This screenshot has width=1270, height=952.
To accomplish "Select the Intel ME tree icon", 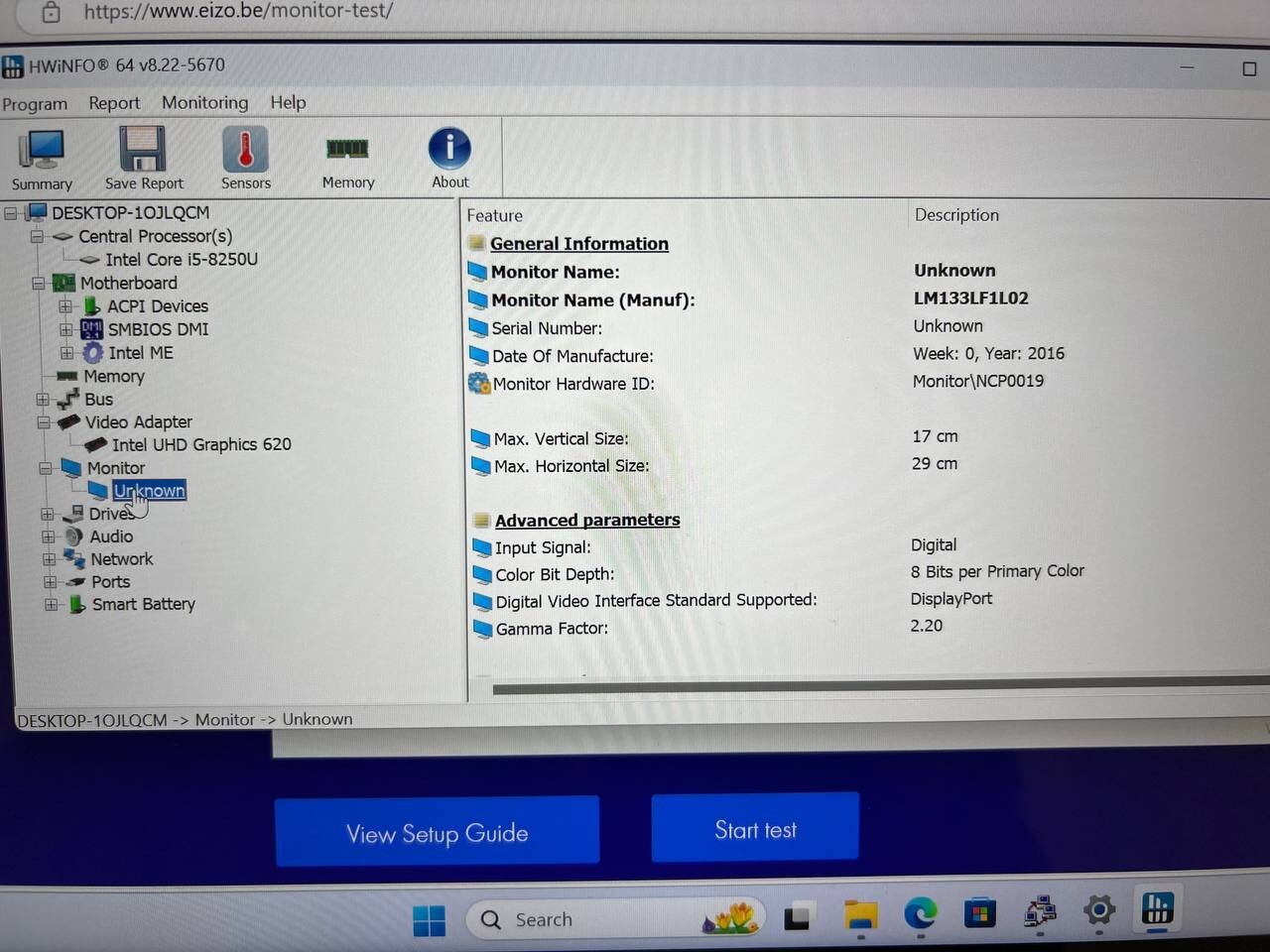I will (92, 353).
